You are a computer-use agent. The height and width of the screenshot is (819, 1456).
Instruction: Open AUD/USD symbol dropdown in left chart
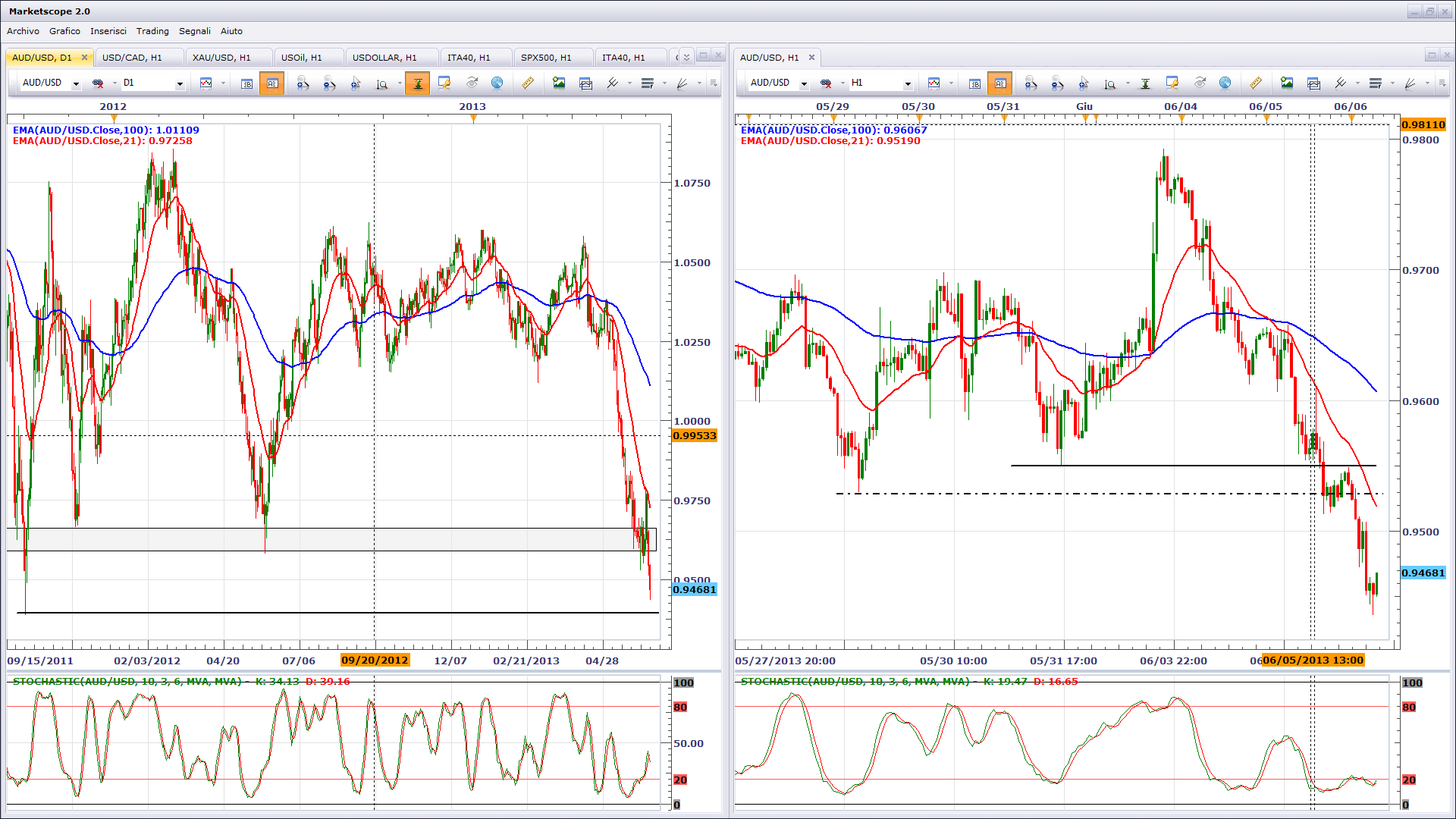[76, 83]
